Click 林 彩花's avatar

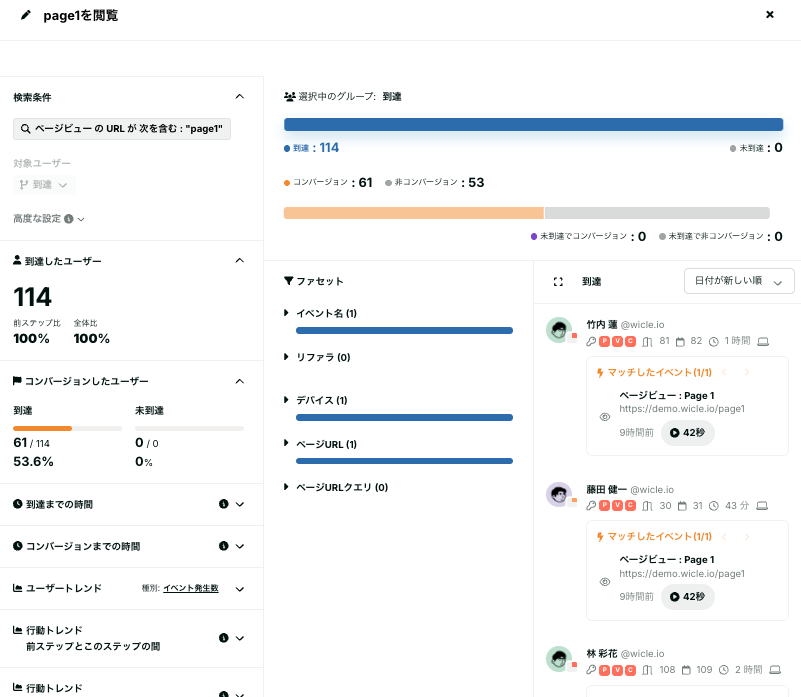(x=559, y=659)
